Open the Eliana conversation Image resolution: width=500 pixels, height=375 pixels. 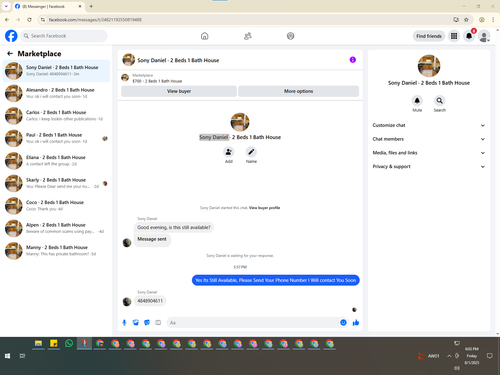[56, 161]
